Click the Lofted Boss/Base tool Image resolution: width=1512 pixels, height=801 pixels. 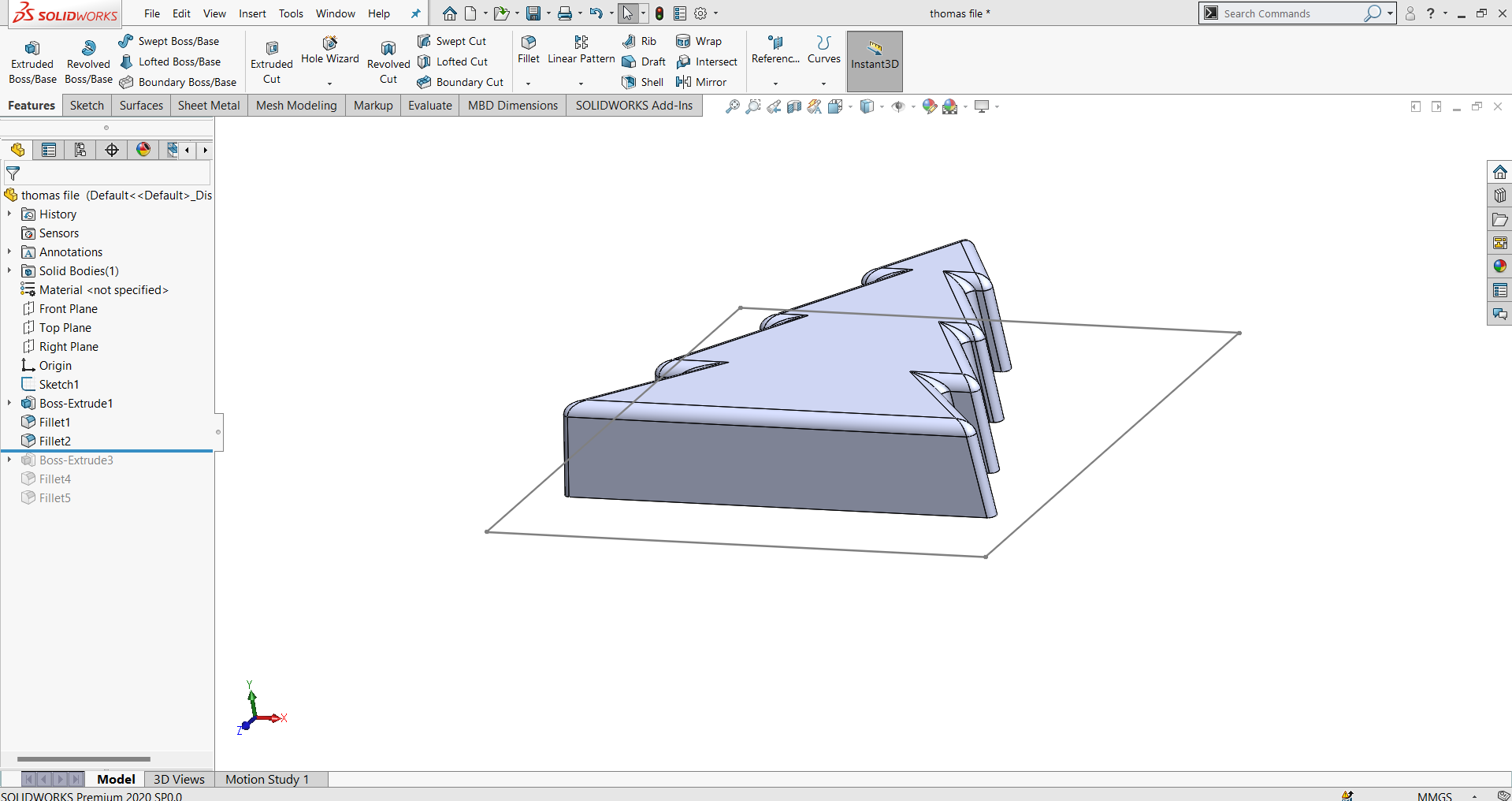pyautogui.click(x=170, y=61)
